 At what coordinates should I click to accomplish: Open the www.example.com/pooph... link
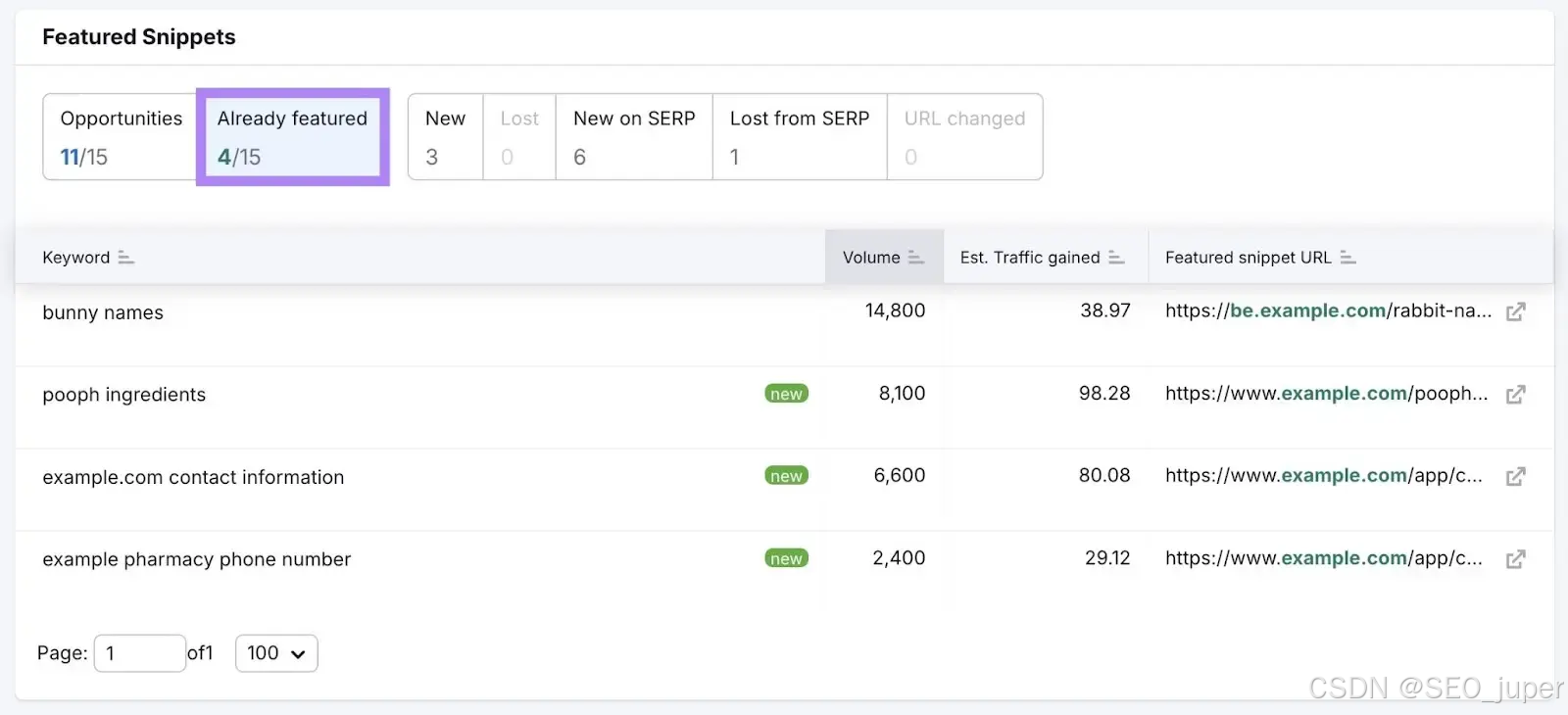(1326, 394)
